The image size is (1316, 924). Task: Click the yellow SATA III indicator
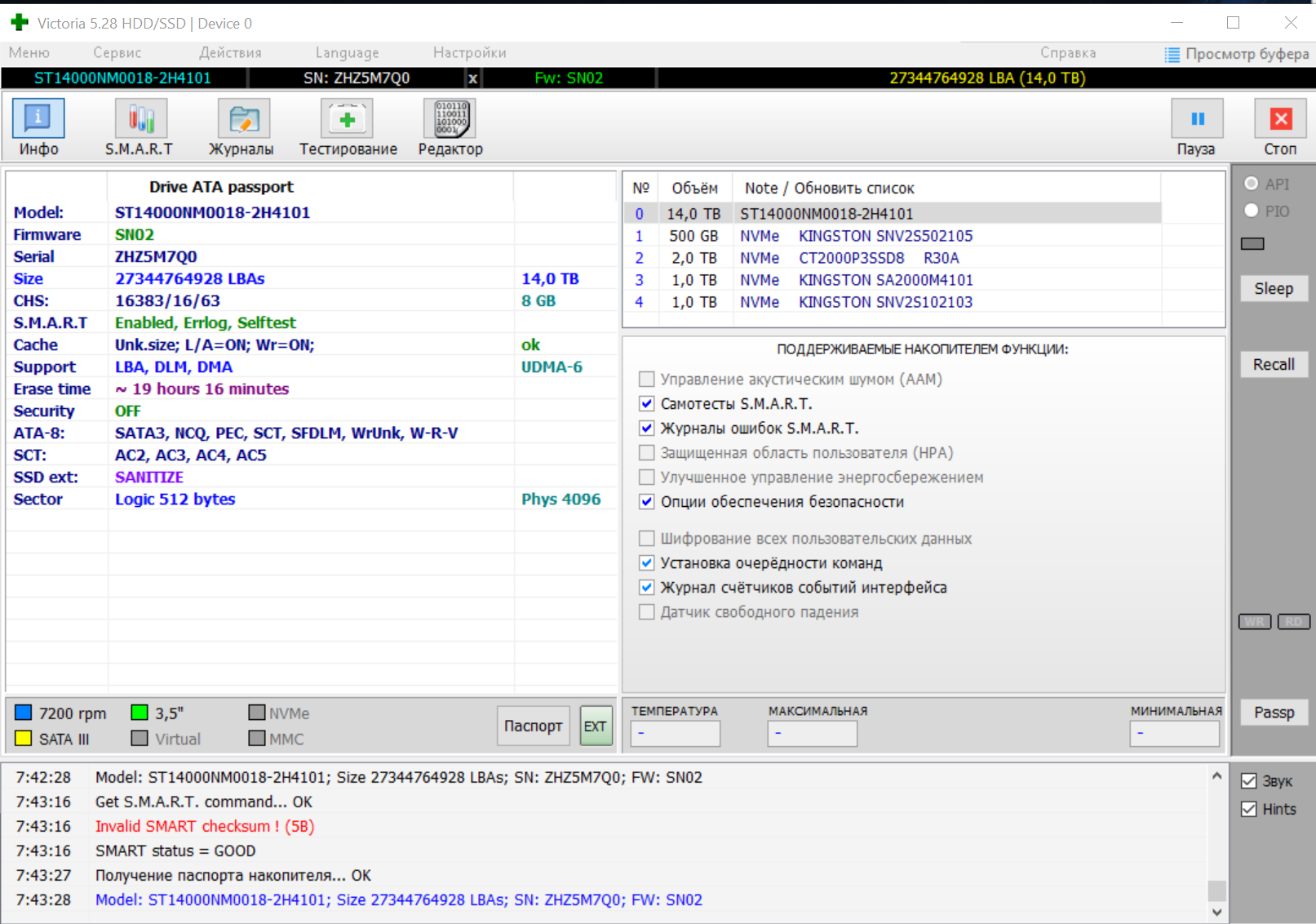click(x=24, y=739)
